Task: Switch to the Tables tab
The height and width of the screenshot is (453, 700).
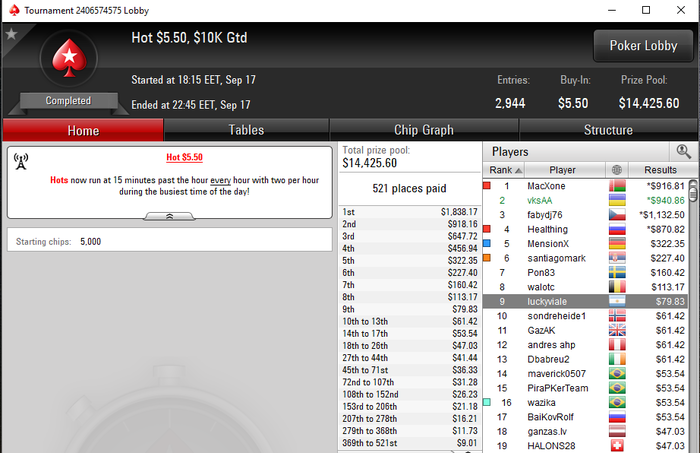Action: (x=246, y=130)
